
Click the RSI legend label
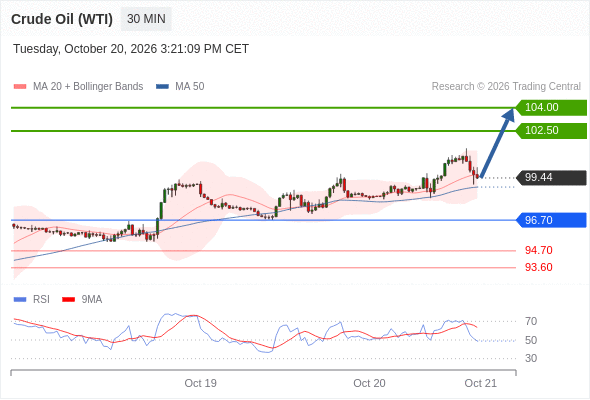pos(41,300)
